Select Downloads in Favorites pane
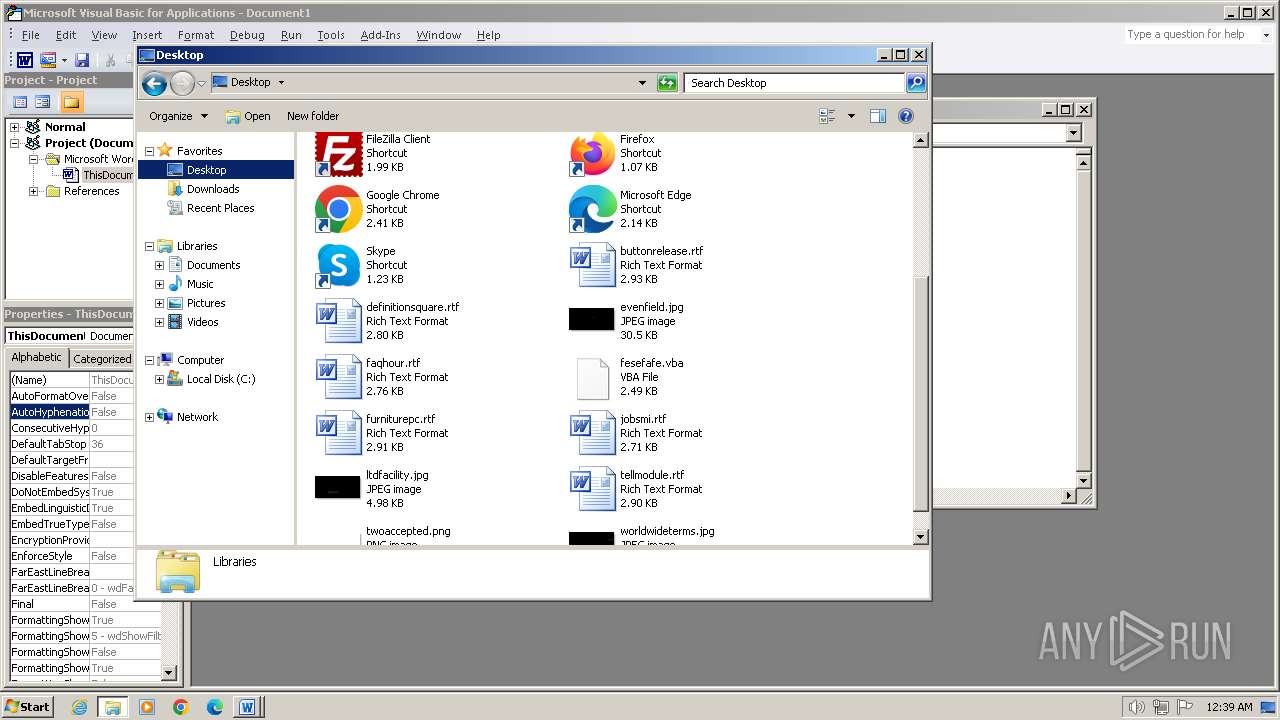 tap(213, 189)
